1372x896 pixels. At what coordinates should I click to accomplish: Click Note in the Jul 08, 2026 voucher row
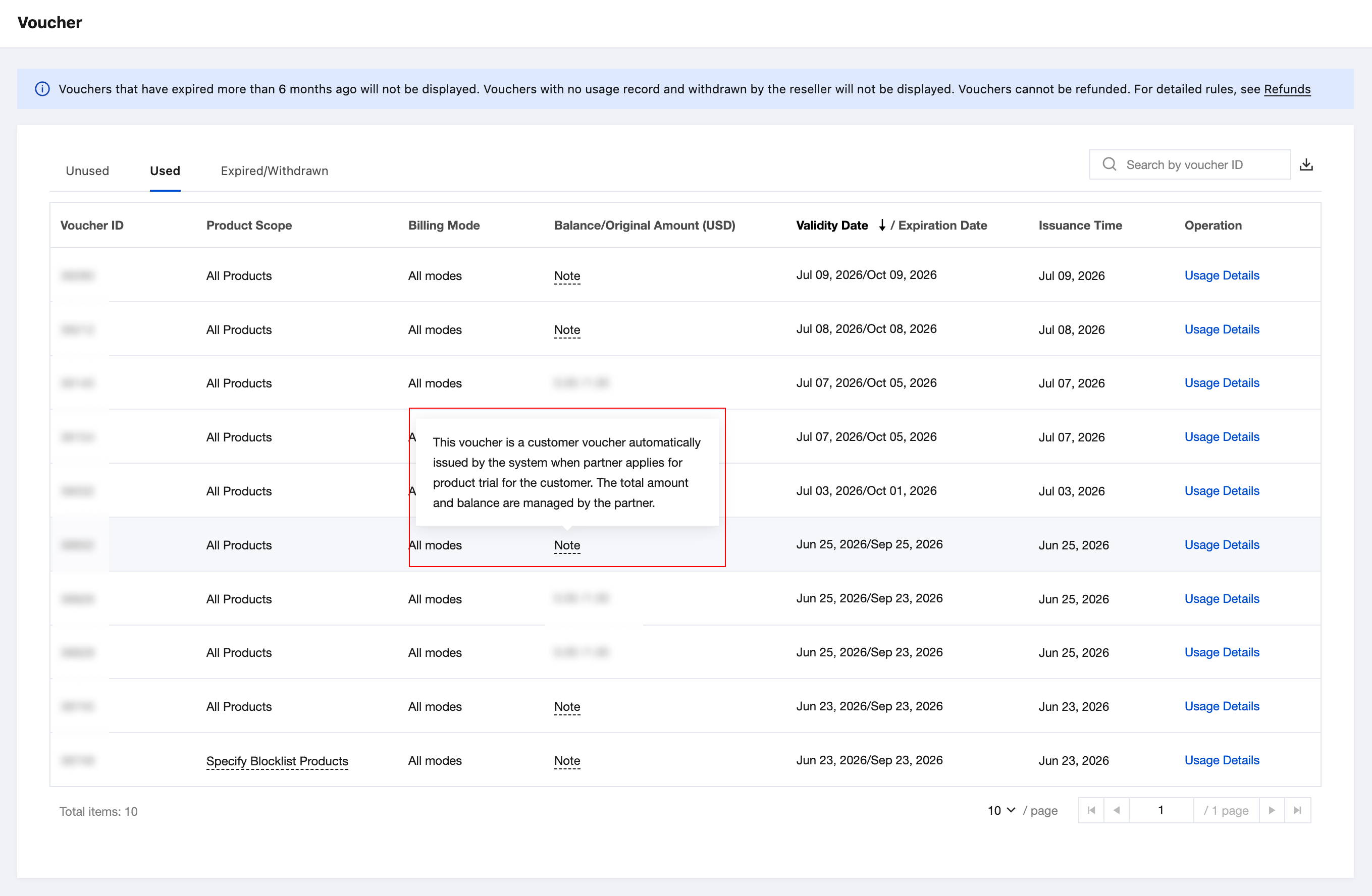click(x=567, y=330)
